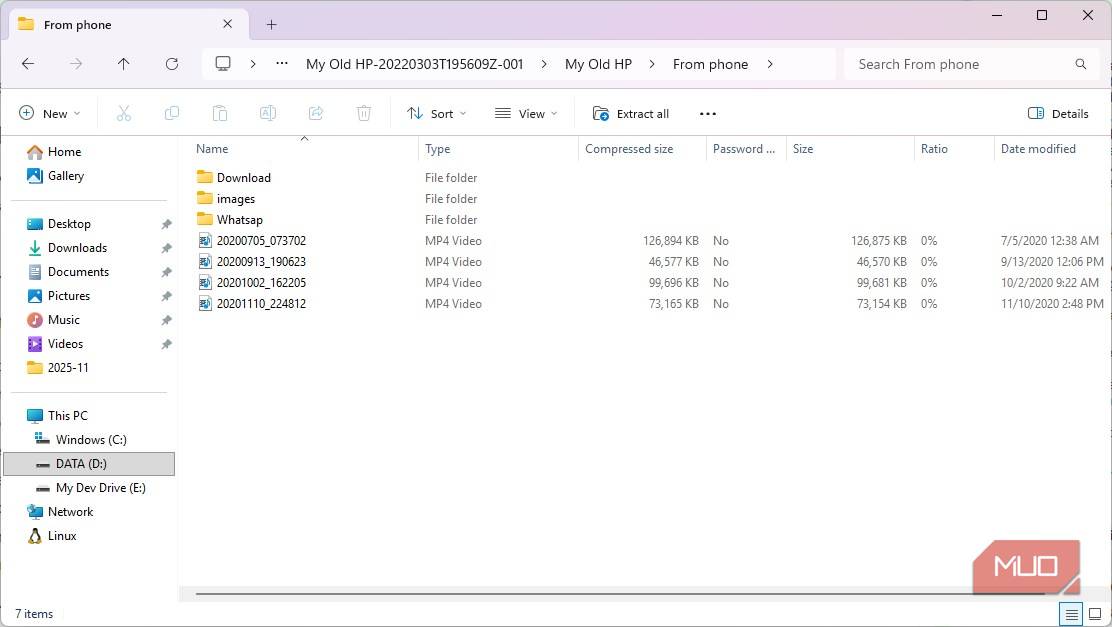Open Gallery in the navigation pane
The width and height of the screenshot is (1112, 627).
point(66,176)
